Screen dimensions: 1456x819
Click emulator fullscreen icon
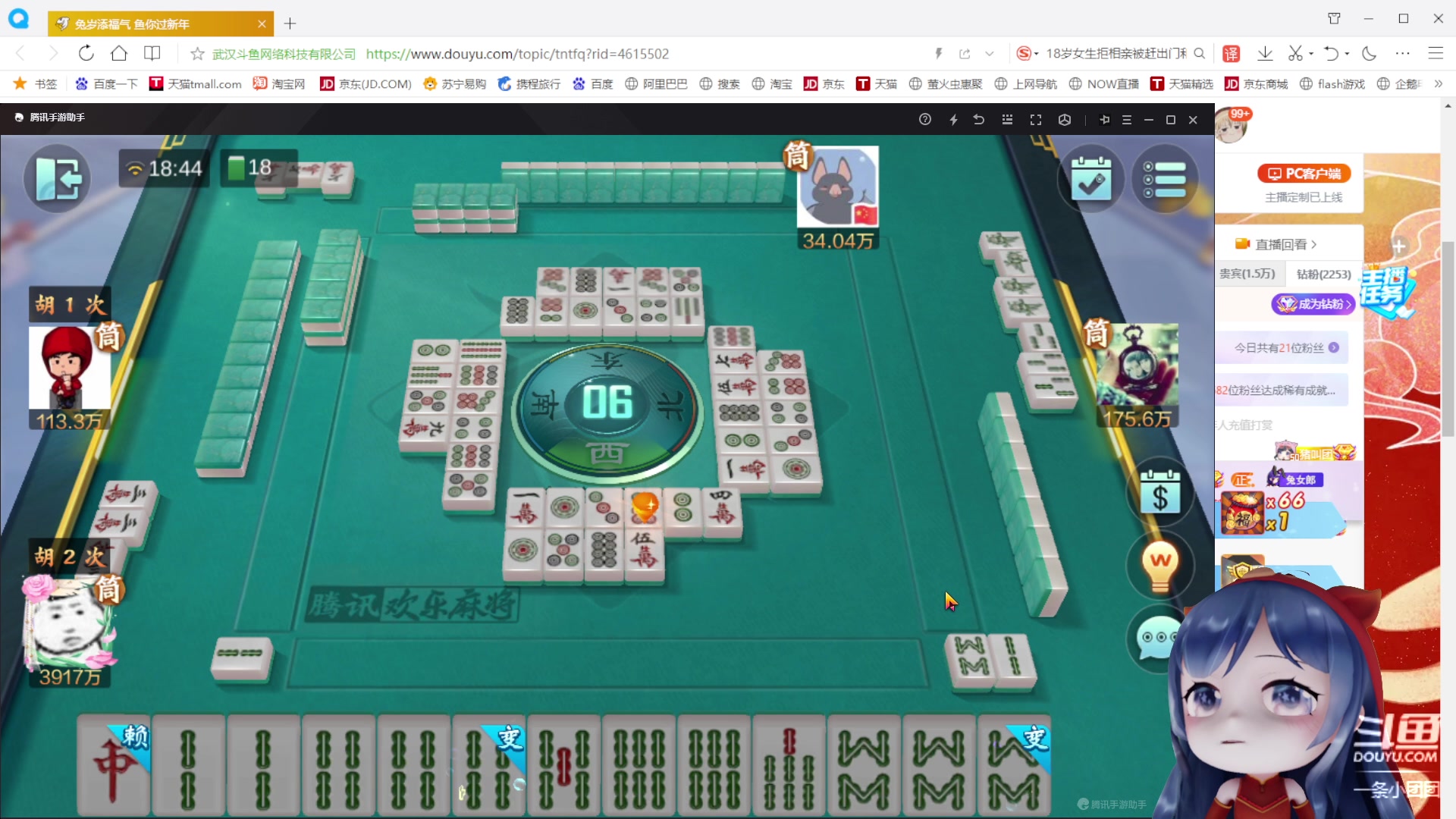[1036, 120]
